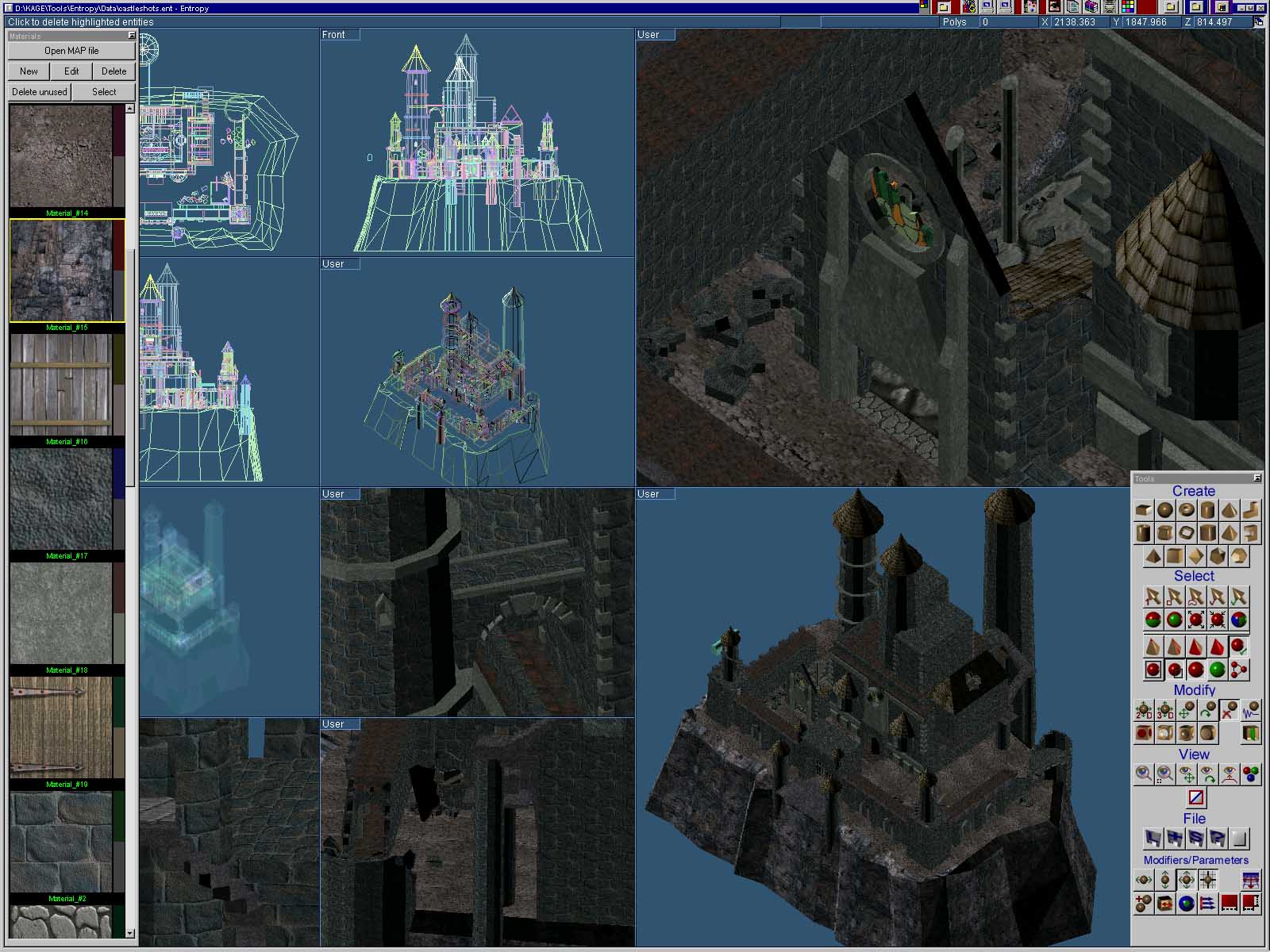Toggle the delete entity tool with red X
Image resolution: width=1270 pixels, height=952 pixels.
point(1230,710)
